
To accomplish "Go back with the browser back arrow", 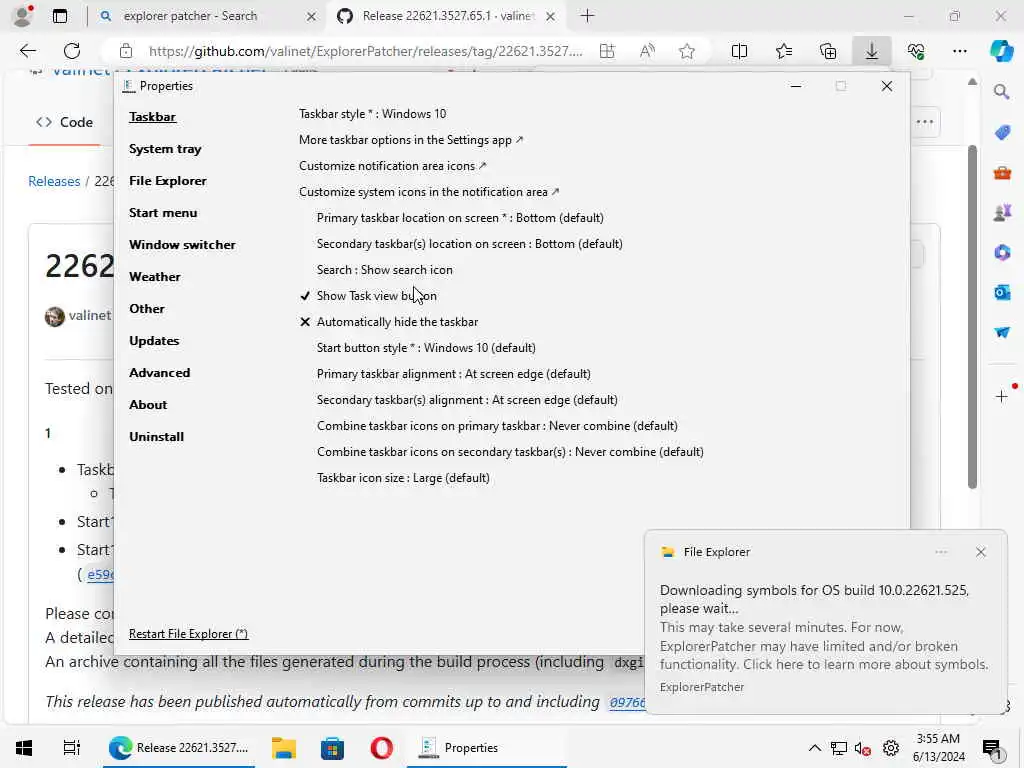I will (27, 51).
